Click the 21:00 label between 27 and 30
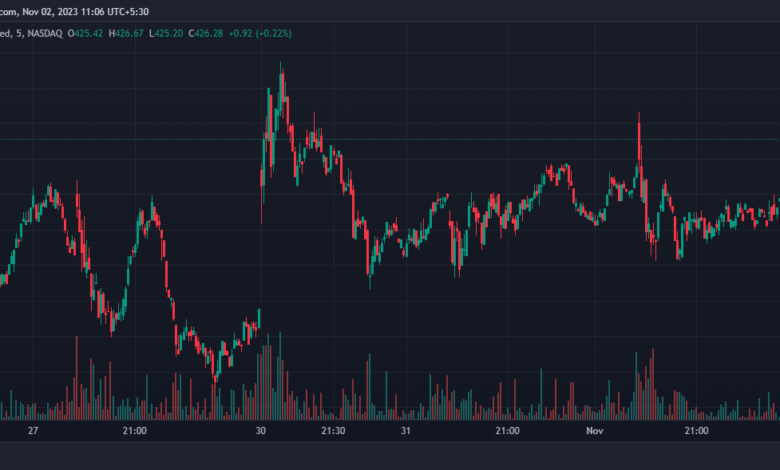Image resolution: width=780 pixels, height=470 pixels. point(135,431)
